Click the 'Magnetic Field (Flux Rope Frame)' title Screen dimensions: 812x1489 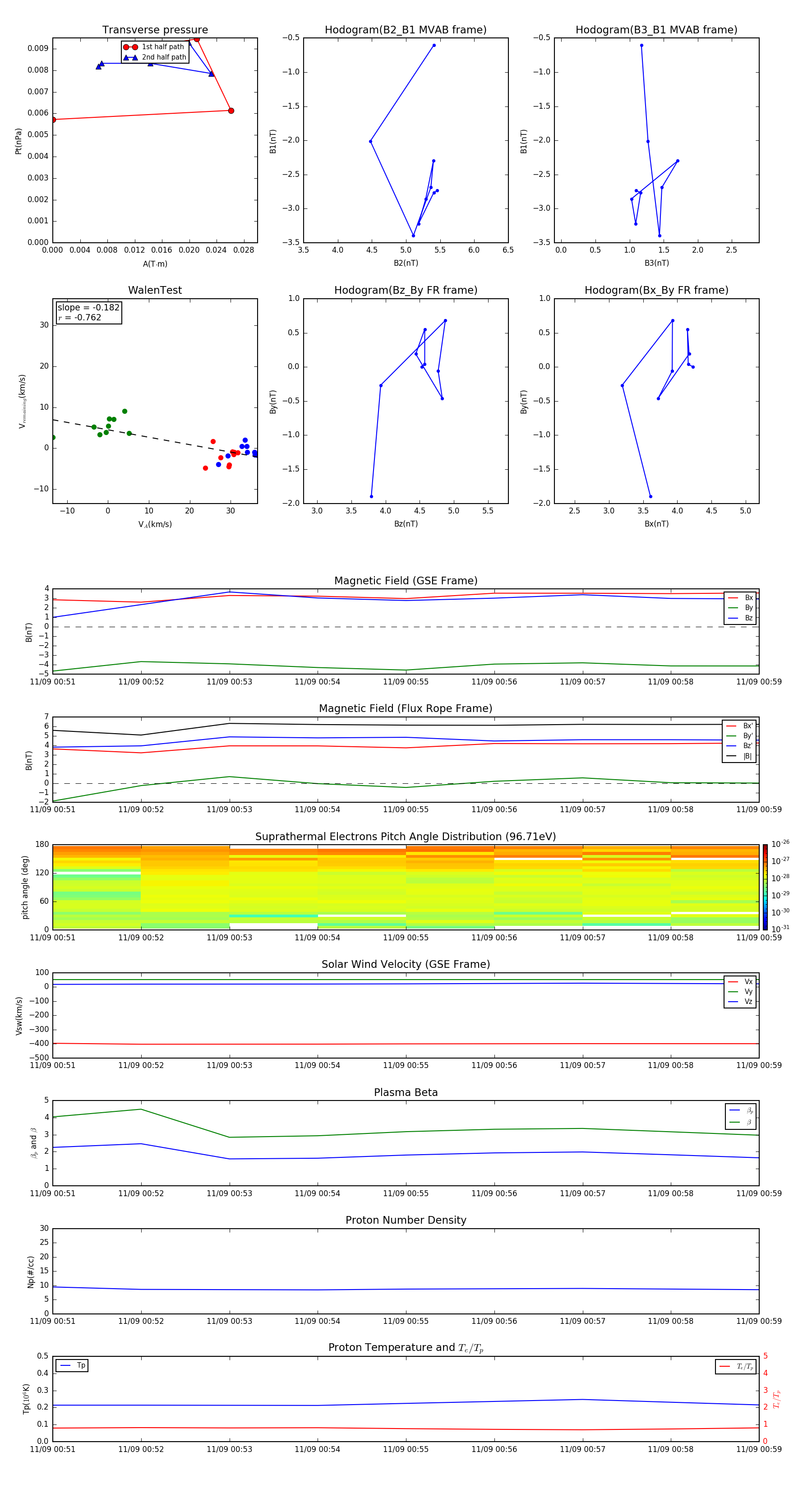click(x=406, y=709)
